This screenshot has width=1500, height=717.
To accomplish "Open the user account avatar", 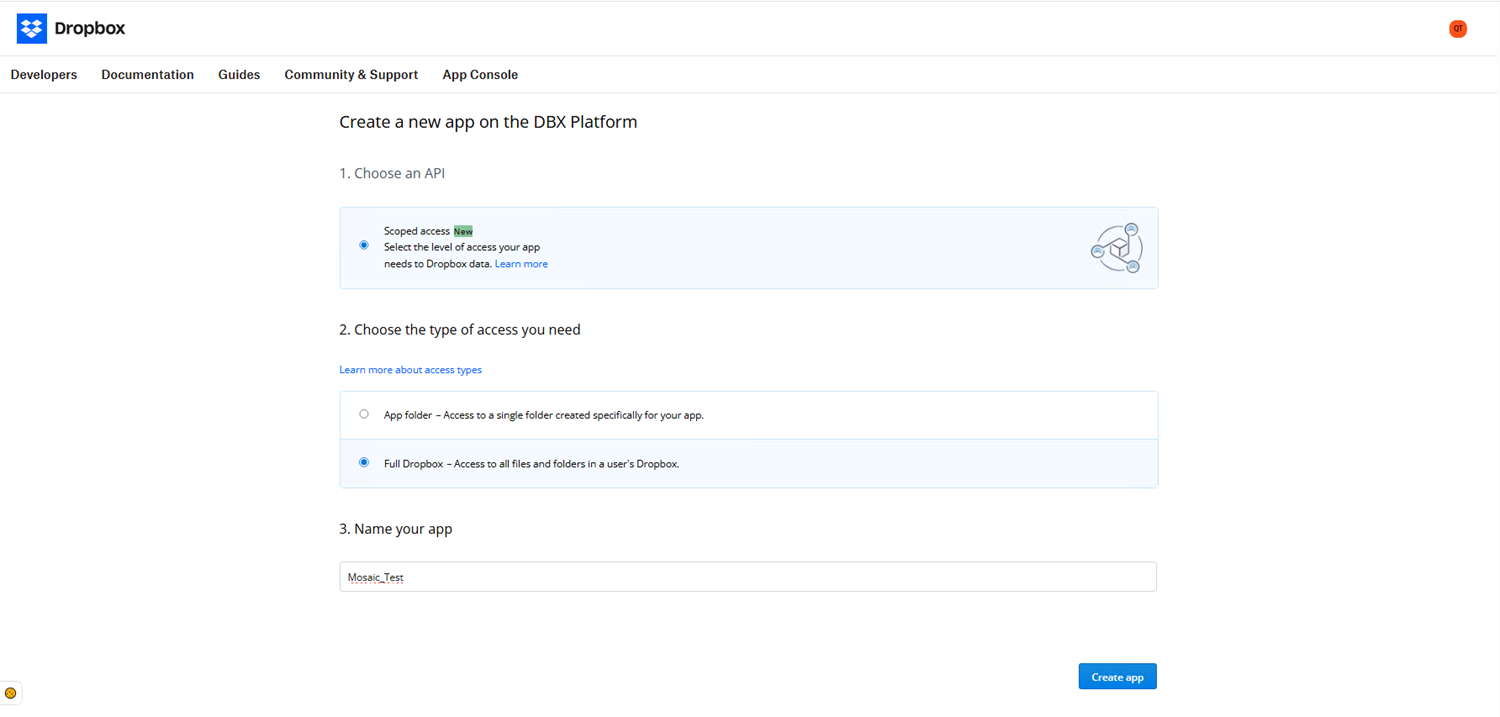I will tap(1458, 29).
